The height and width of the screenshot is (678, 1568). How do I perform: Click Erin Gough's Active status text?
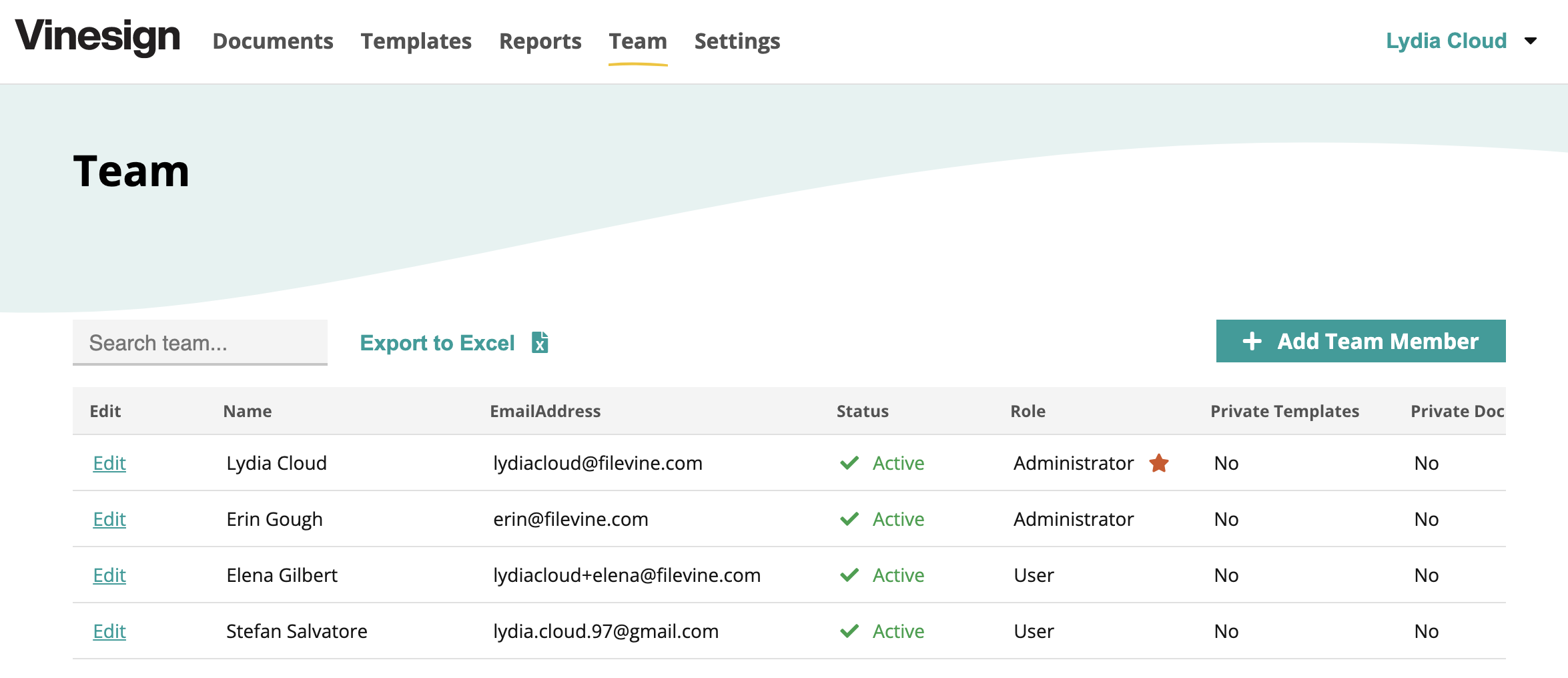pos(898,519)
